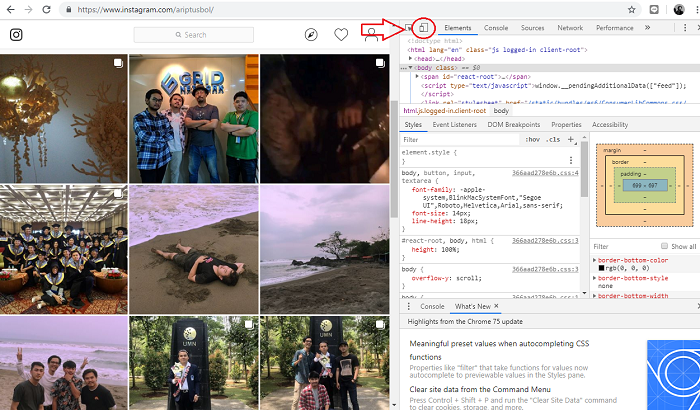Viewport: 700px width, 410px height.
Task: Toggle the :hov element state panel
Action: [x=533, y=139]
